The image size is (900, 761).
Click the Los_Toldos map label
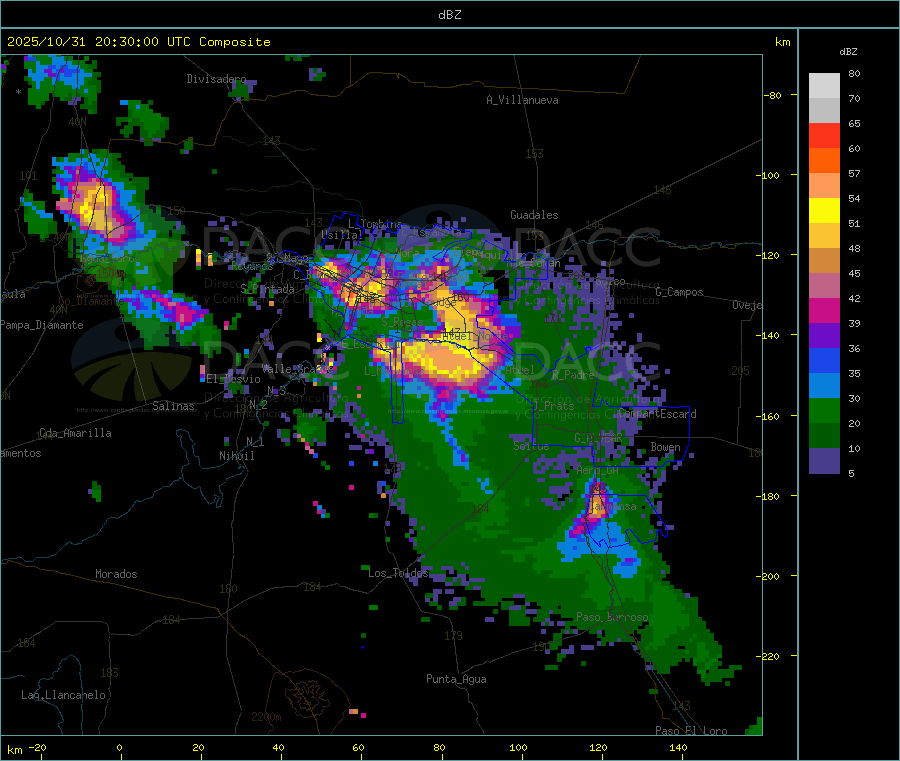pos(398,573)
